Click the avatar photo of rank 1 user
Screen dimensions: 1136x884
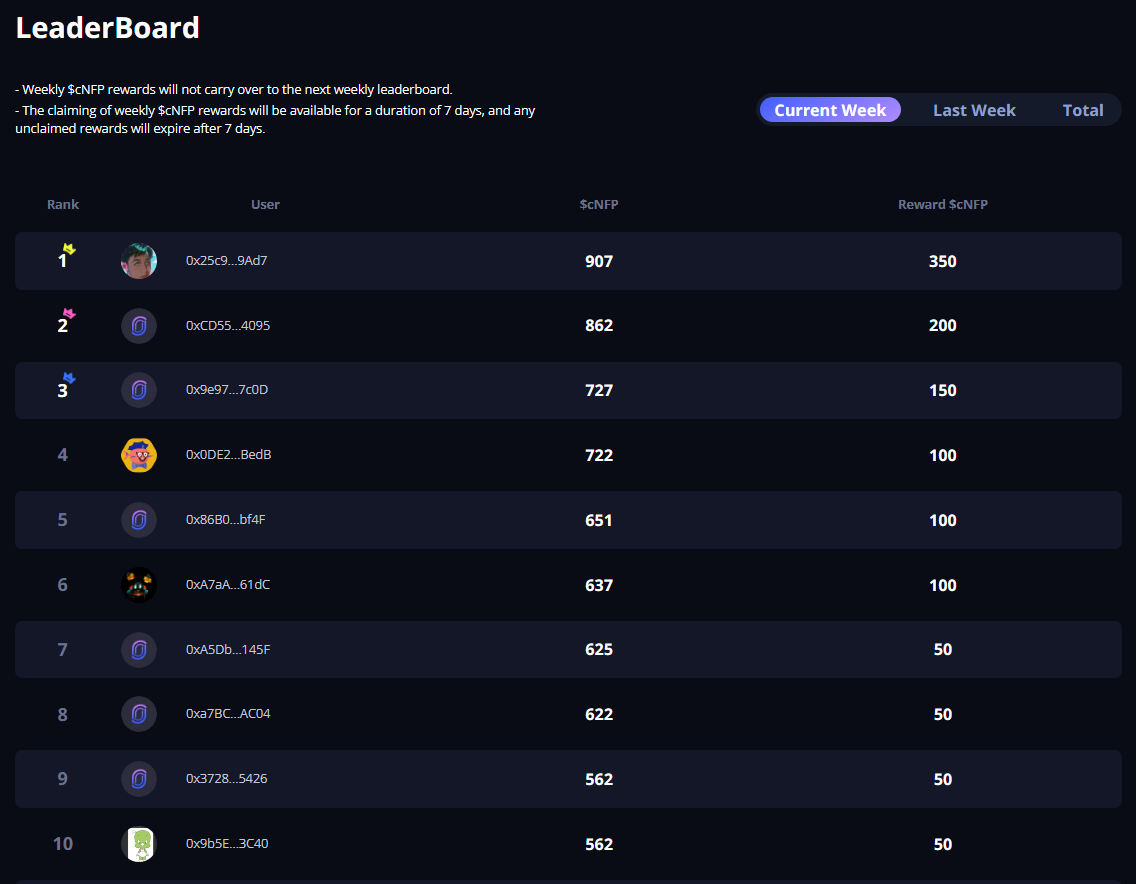coord(139,261)
